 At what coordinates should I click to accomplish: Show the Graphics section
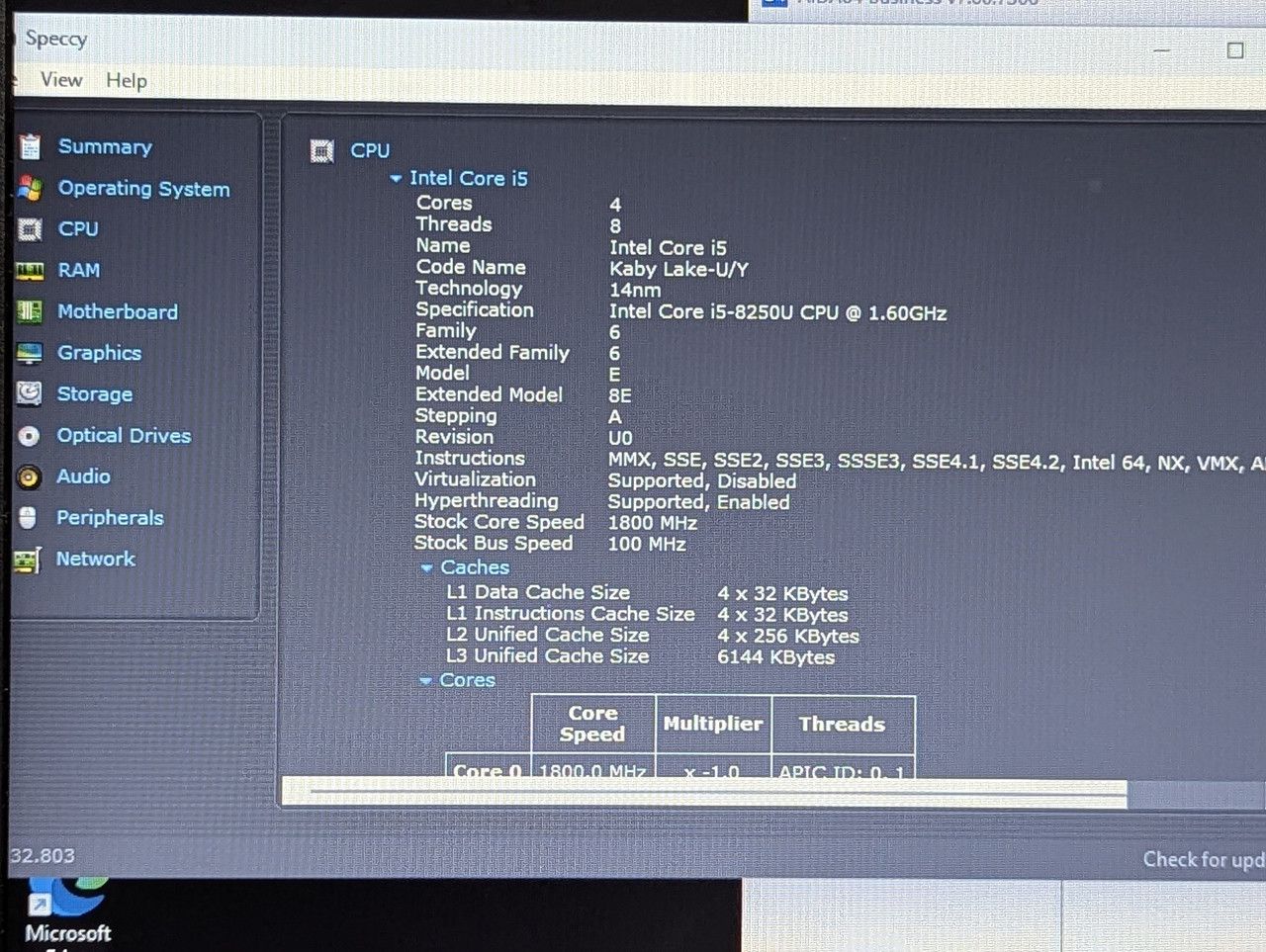click(99, 353)
